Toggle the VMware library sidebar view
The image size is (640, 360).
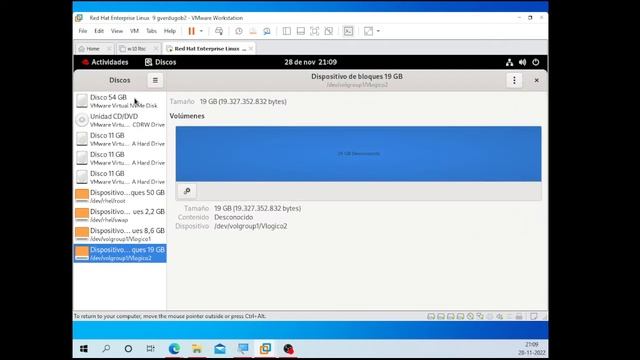[x=287, y=31]
